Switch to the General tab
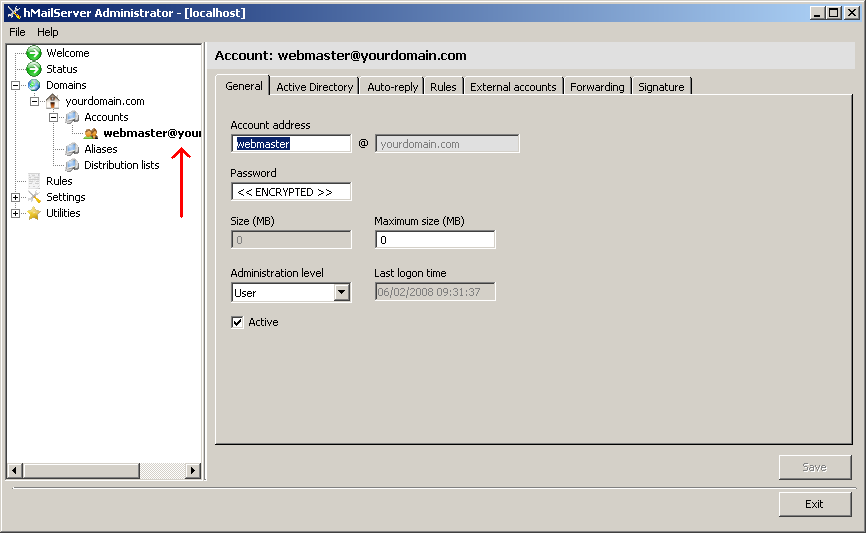The width and height of the screenshot is (866, 533). coord(244,86)
